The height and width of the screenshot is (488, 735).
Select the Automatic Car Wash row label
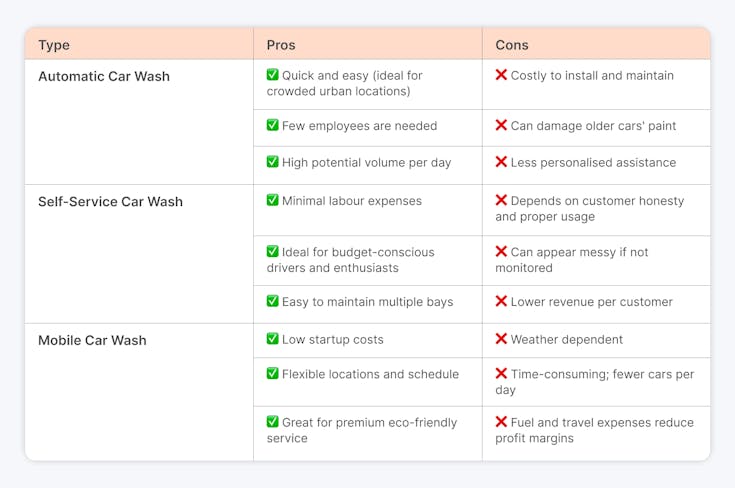pyautogui.click(x=104, y=76)
